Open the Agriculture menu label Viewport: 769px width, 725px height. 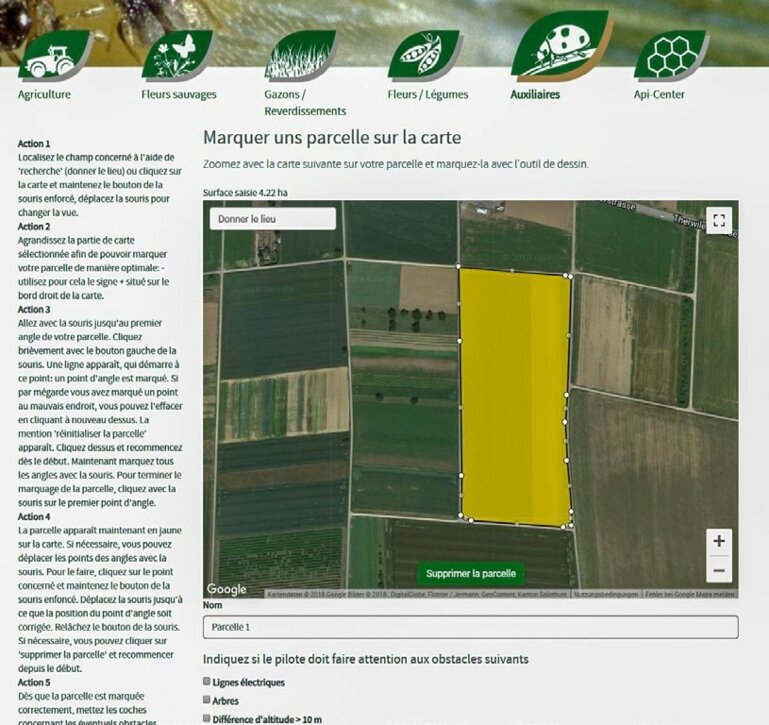point(44,95)
